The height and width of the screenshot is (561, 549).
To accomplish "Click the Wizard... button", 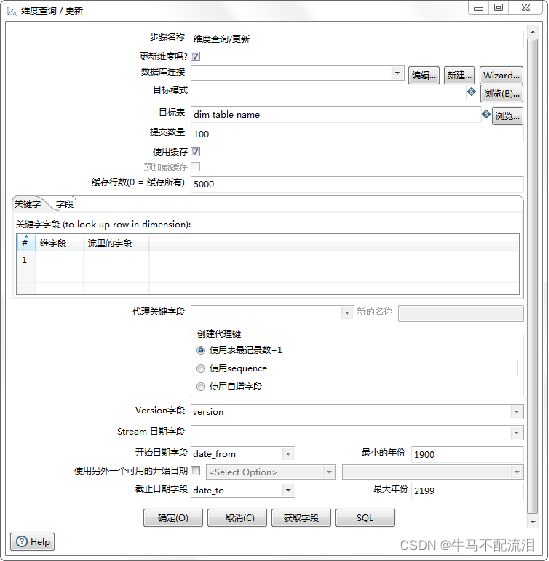I will (x=501, y=75).
